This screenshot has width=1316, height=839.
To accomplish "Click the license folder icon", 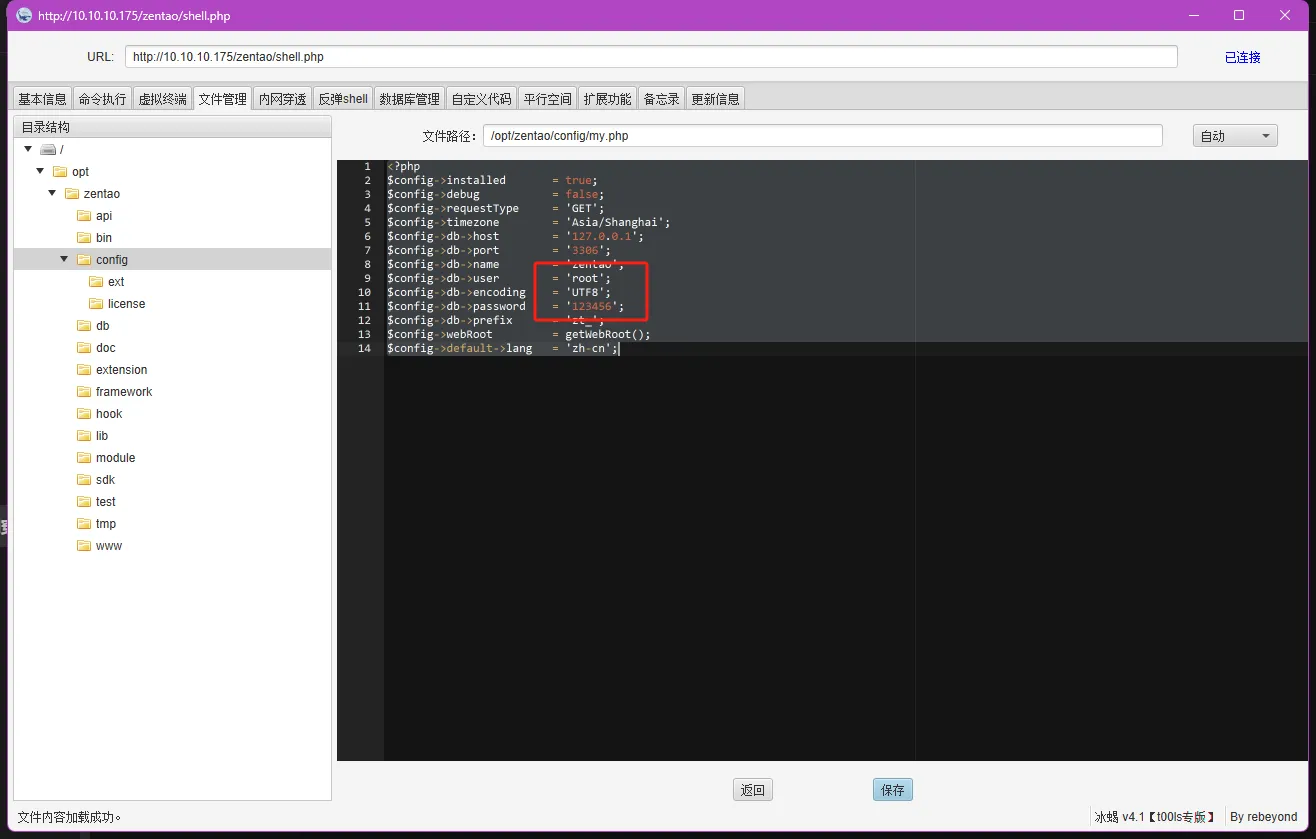I will pos(96,304).
